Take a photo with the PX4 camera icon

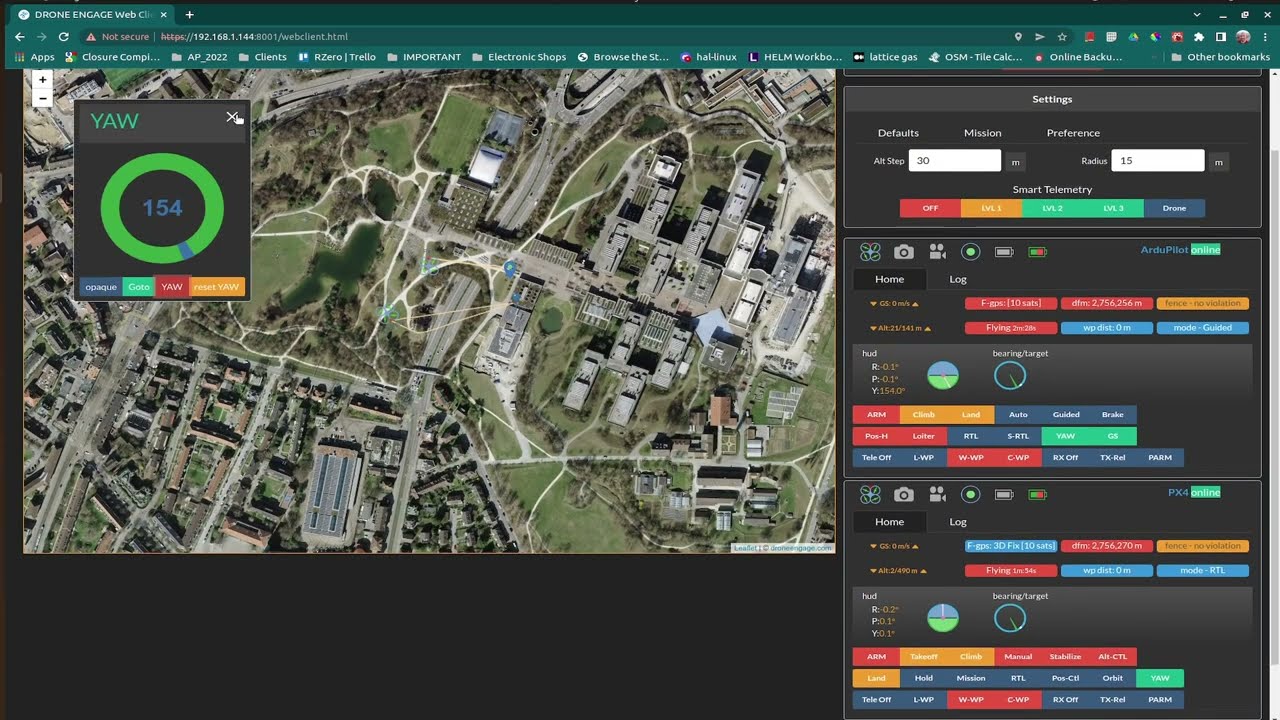[904, 495]
